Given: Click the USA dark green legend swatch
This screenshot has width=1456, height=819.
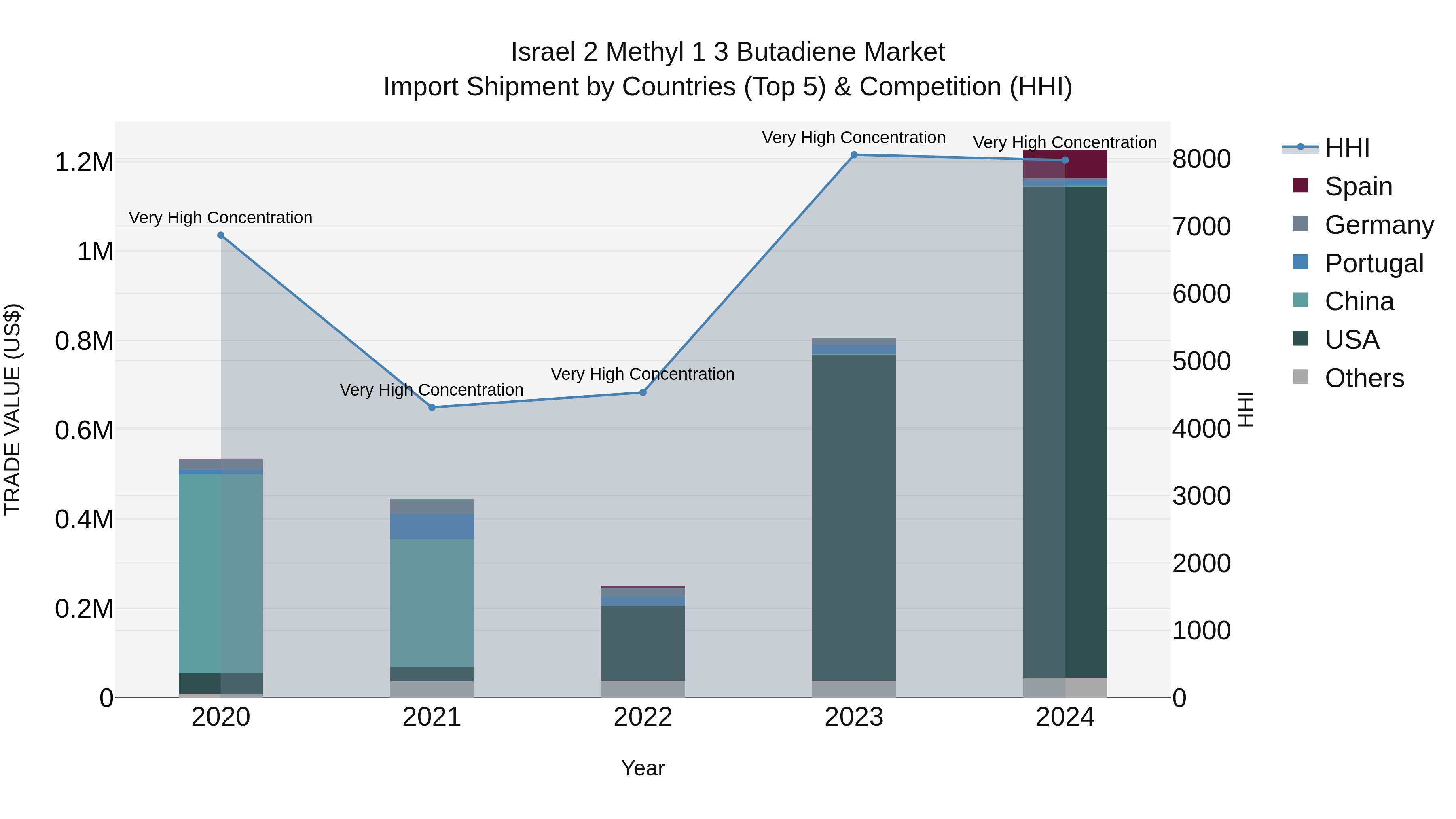Looking at the screenshot, I should [1301, 339].
